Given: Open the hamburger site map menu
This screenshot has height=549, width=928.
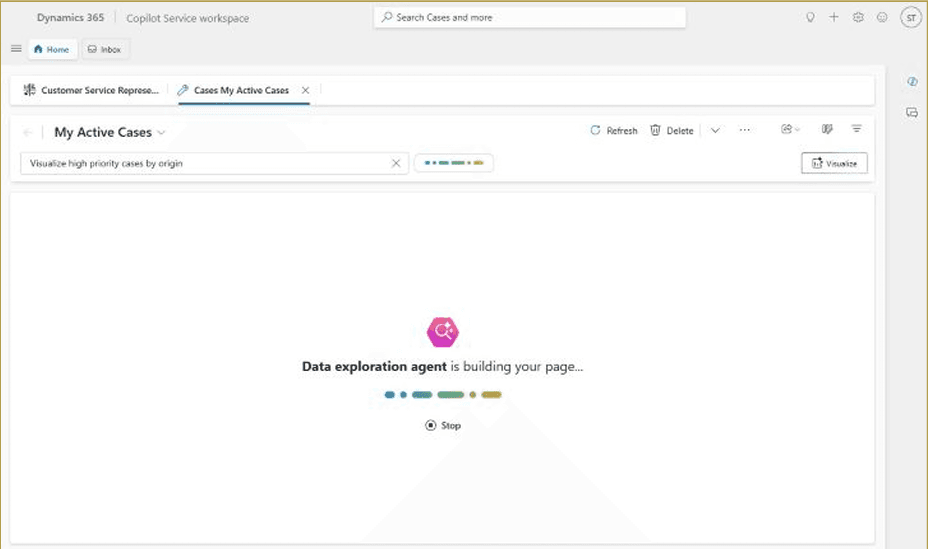Looking at the screenshot, I should coord(17,49).
